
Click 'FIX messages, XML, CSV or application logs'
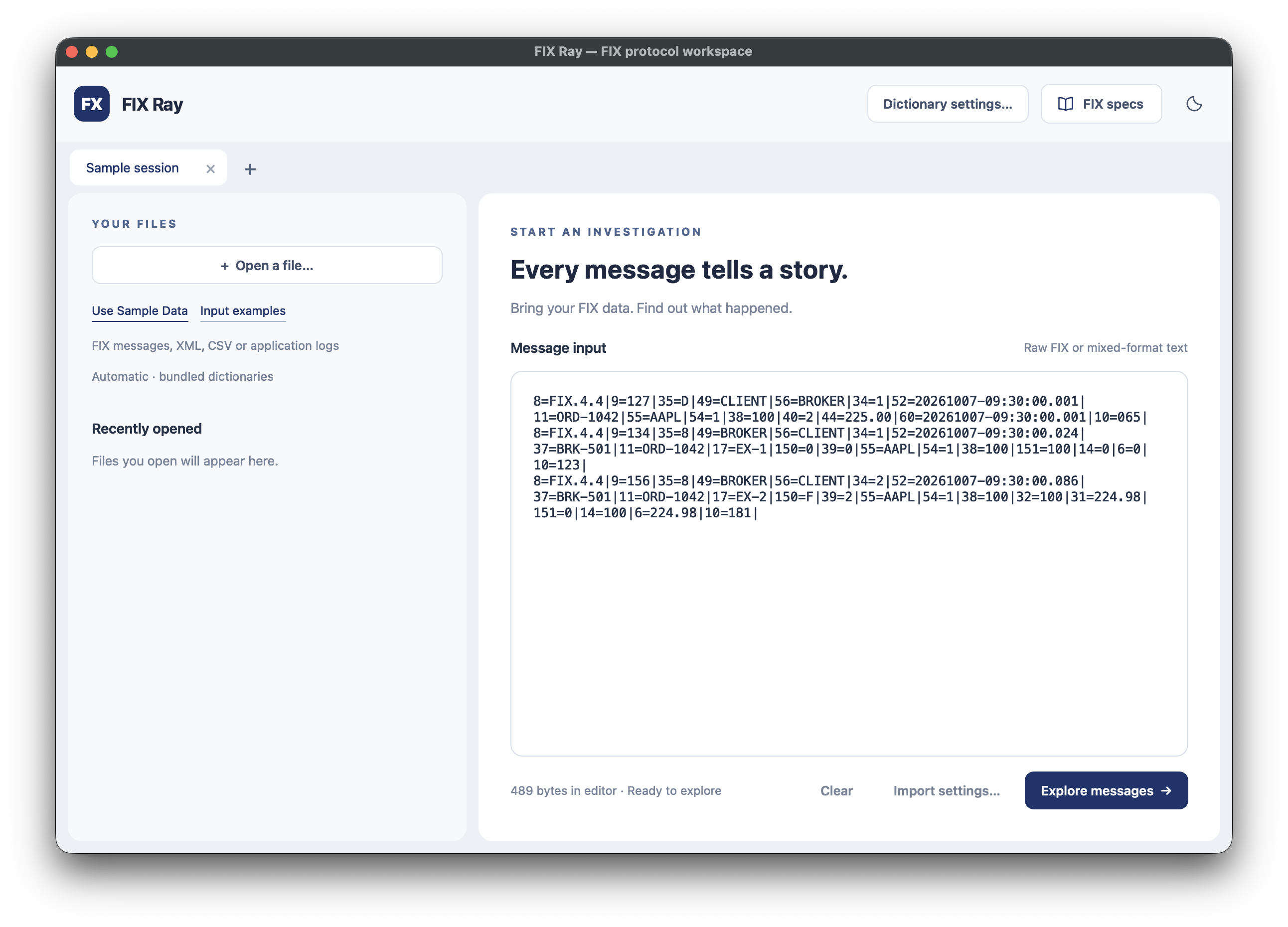[215, 346]
